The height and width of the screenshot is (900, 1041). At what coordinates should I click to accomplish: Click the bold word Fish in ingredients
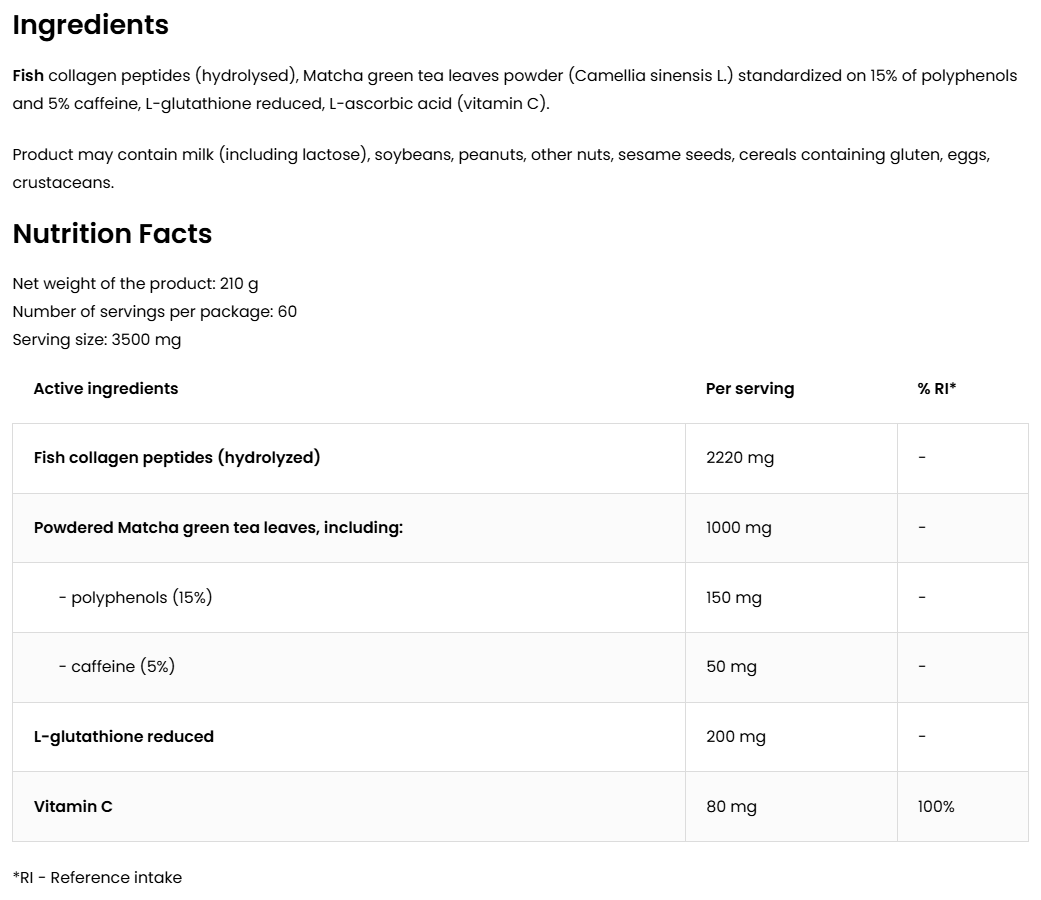point(28,76)
